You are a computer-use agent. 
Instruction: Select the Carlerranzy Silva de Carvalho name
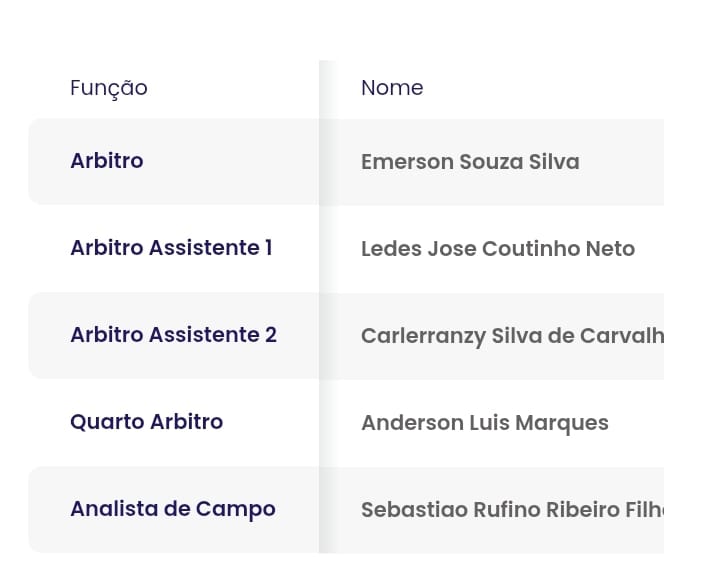pos(512,336)
